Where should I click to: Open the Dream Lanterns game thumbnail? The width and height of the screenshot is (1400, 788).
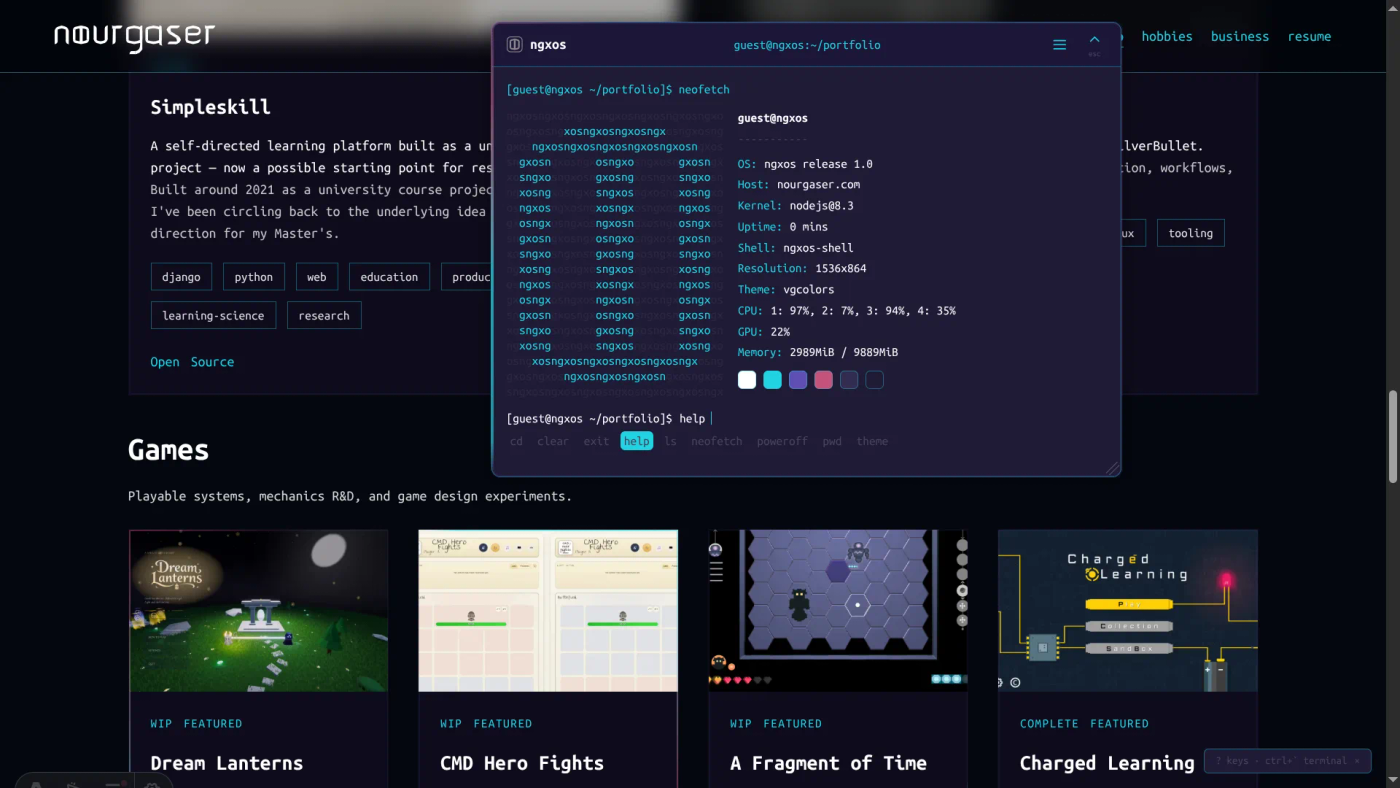tap(259, 610)
